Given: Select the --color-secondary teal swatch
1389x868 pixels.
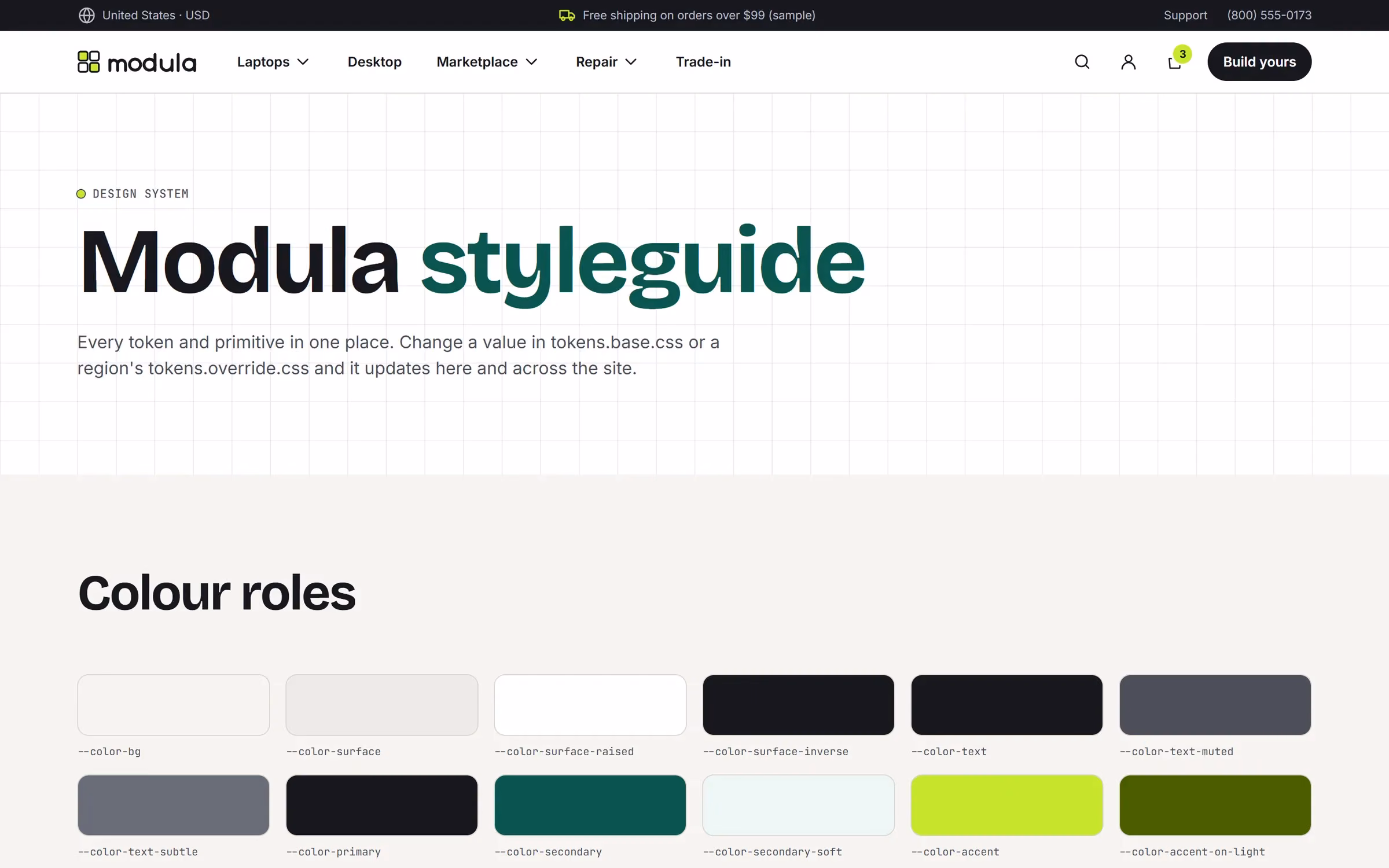Looking at the screenshot, I should click(x=590, y=805).
